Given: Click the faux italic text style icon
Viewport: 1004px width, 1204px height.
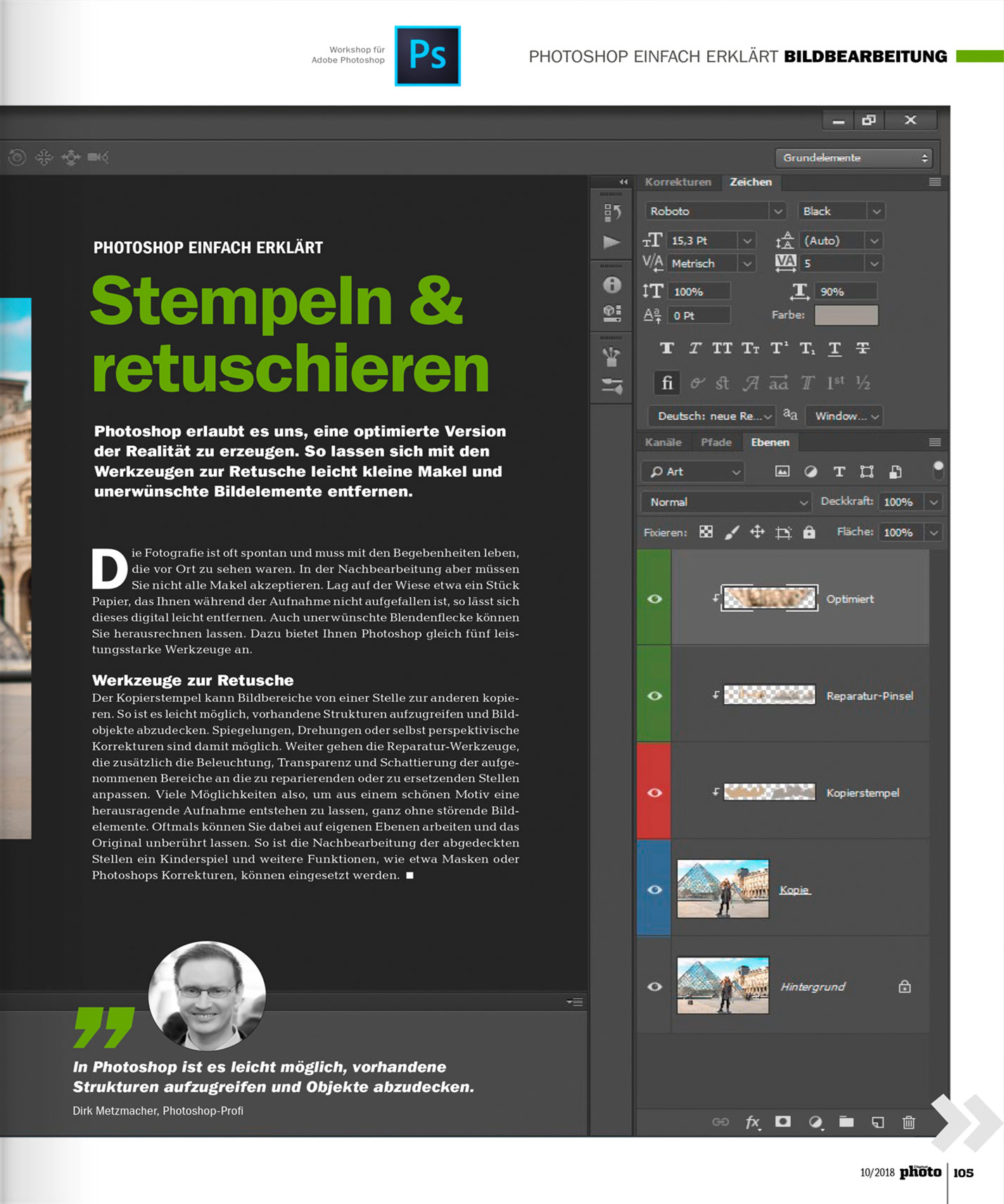Looking at the screenshot, I should 694,348.
